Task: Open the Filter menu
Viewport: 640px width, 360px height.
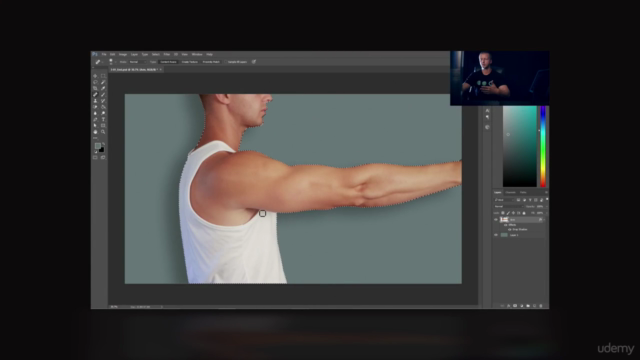Action: click(167, 54)
